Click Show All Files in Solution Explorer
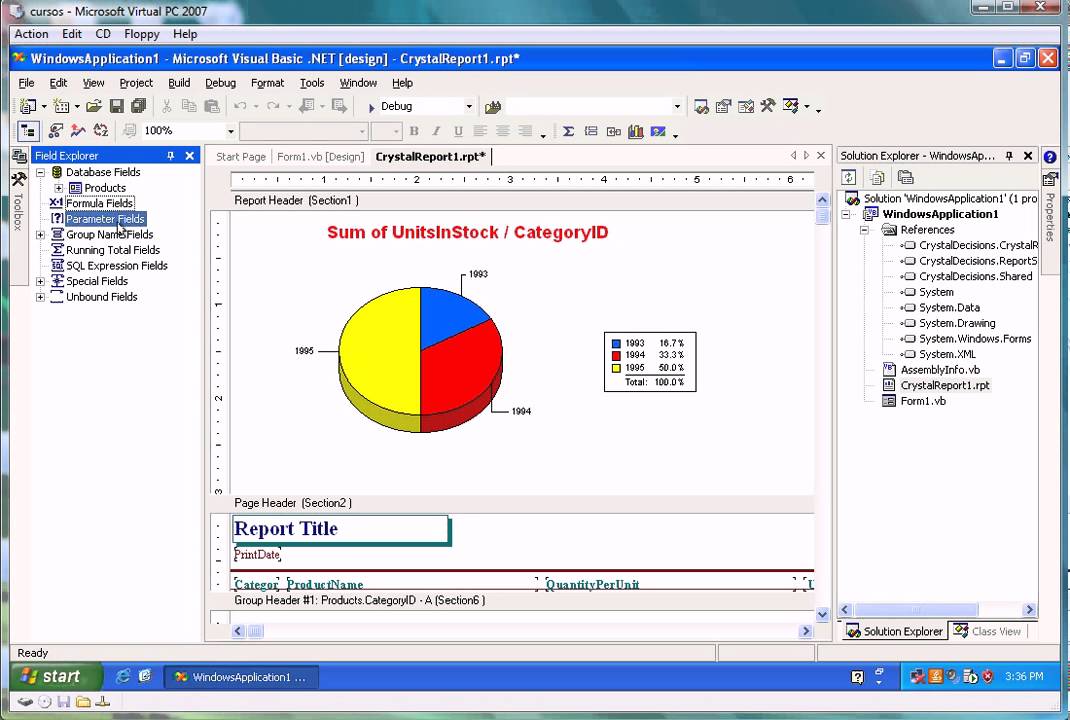 click(877, 177)
